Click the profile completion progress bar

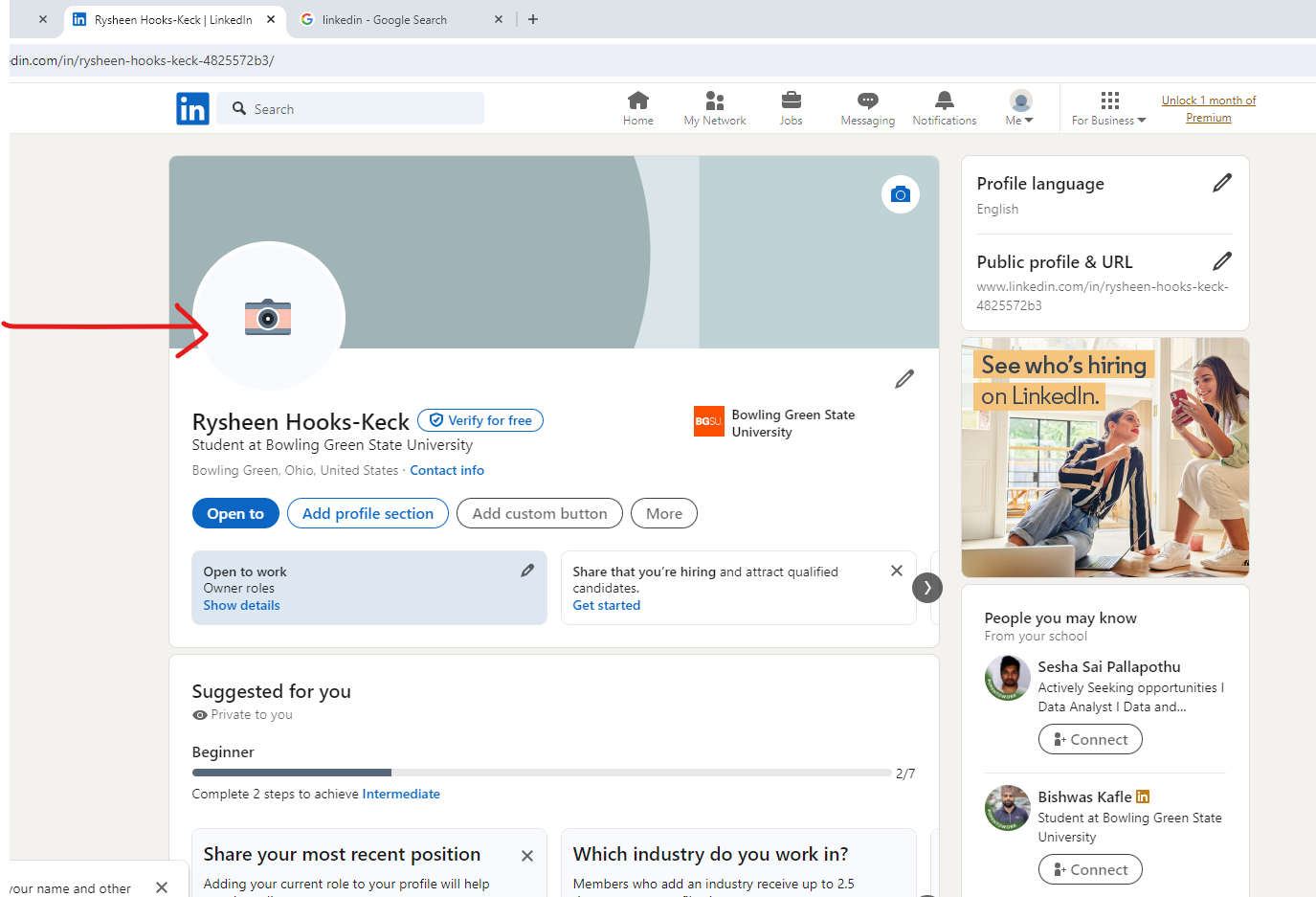tap(542, 773)
